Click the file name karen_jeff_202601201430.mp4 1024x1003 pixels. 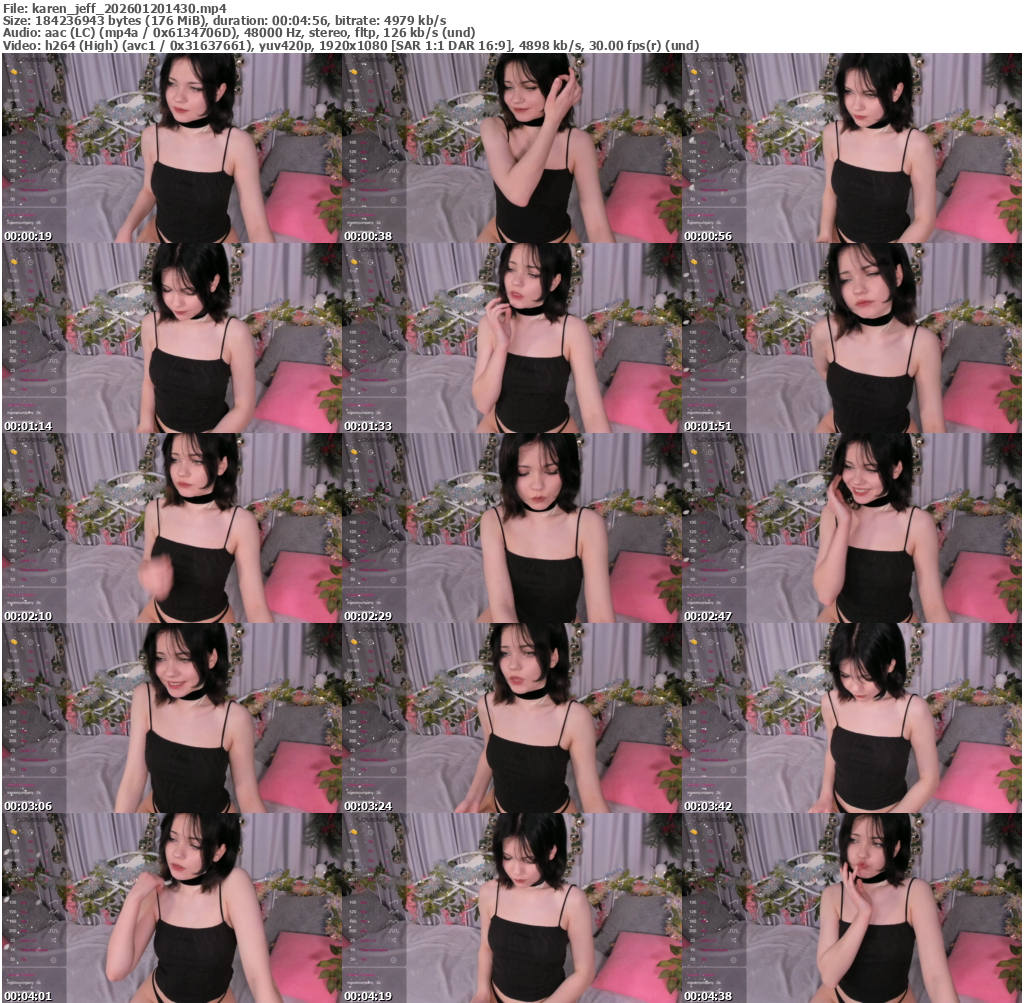pos(129,8)
